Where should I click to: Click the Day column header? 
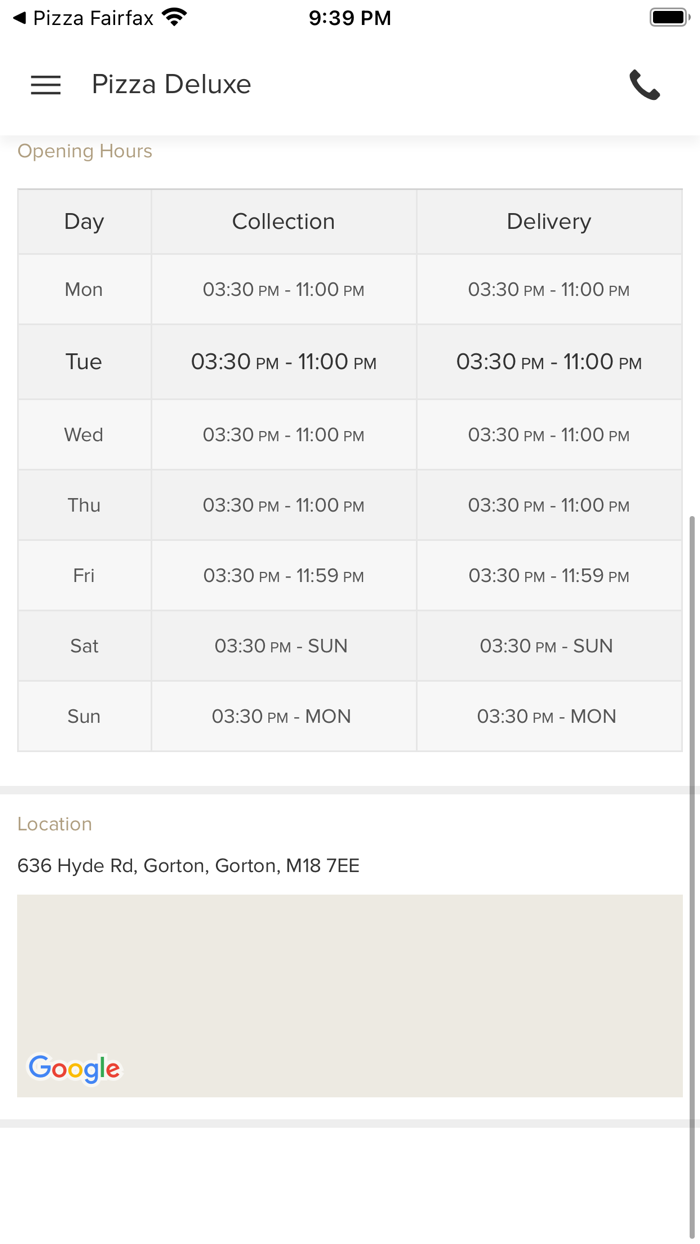(84, 222)
